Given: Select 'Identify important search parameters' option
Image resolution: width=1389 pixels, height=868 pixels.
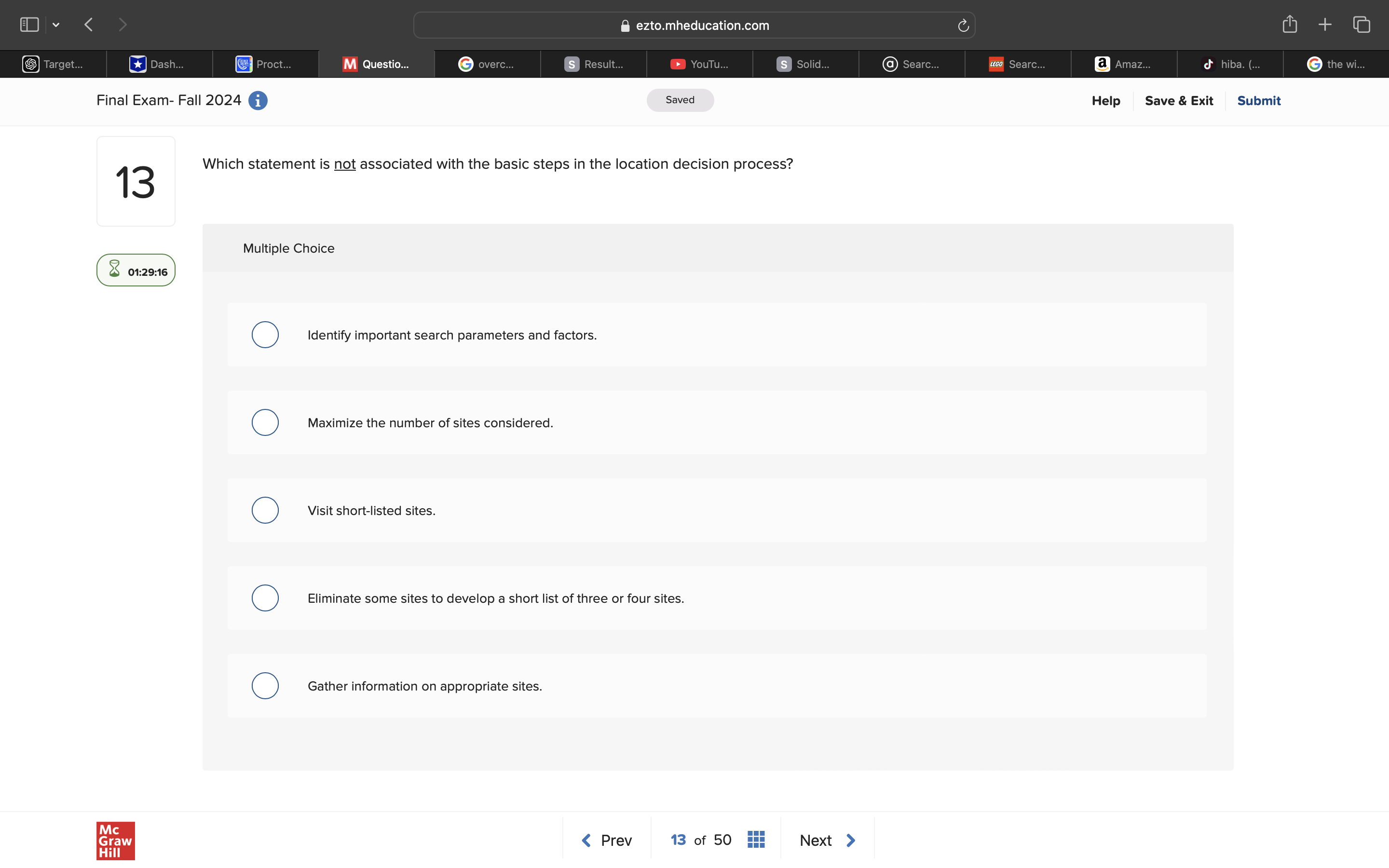Looking at the screenshot, I should [x=265, y=335].
